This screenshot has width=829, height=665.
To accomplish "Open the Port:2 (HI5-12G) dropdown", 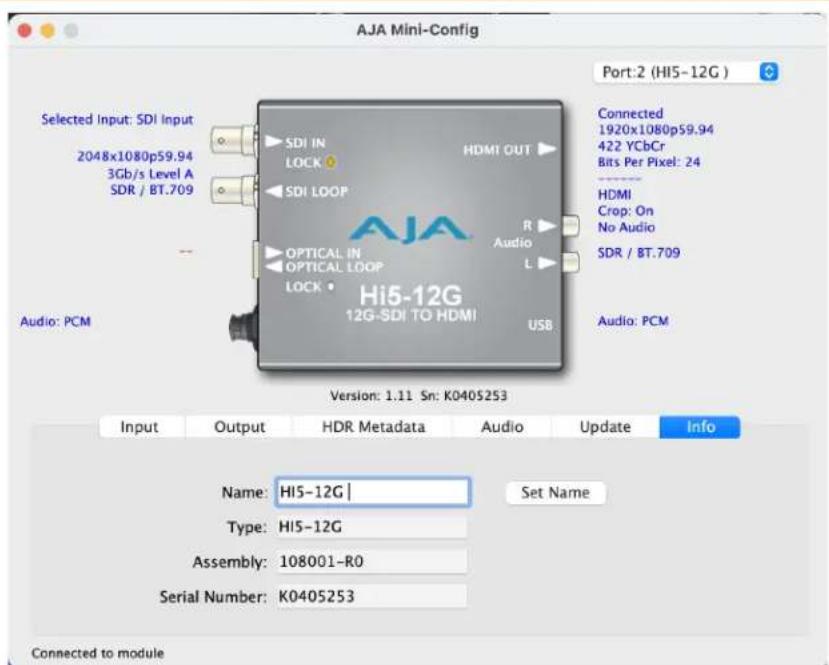I will pos(686,72).
